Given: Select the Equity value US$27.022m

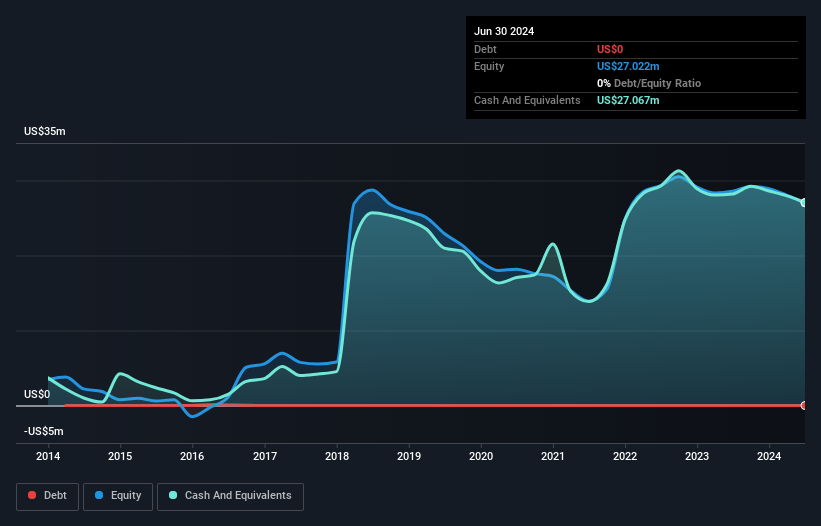Looking at the screenshot, I should coord(628,66).
